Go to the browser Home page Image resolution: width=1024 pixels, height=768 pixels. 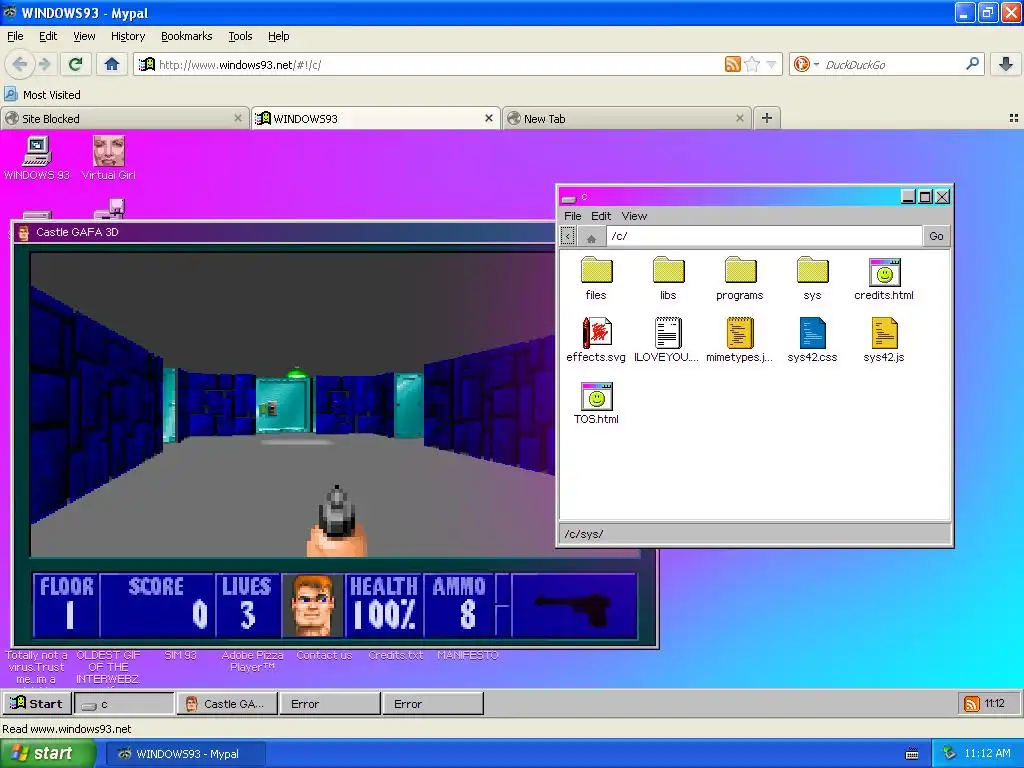112,64
